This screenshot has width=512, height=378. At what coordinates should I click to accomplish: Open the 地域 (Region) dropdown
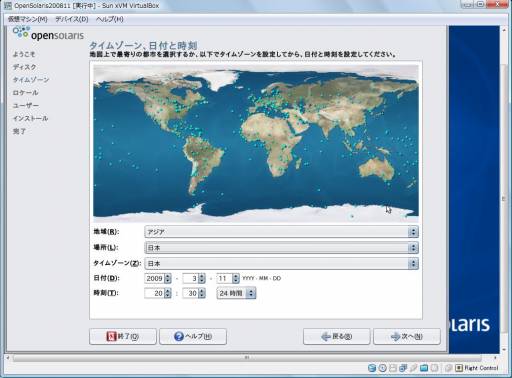click(x=281, y=232)
